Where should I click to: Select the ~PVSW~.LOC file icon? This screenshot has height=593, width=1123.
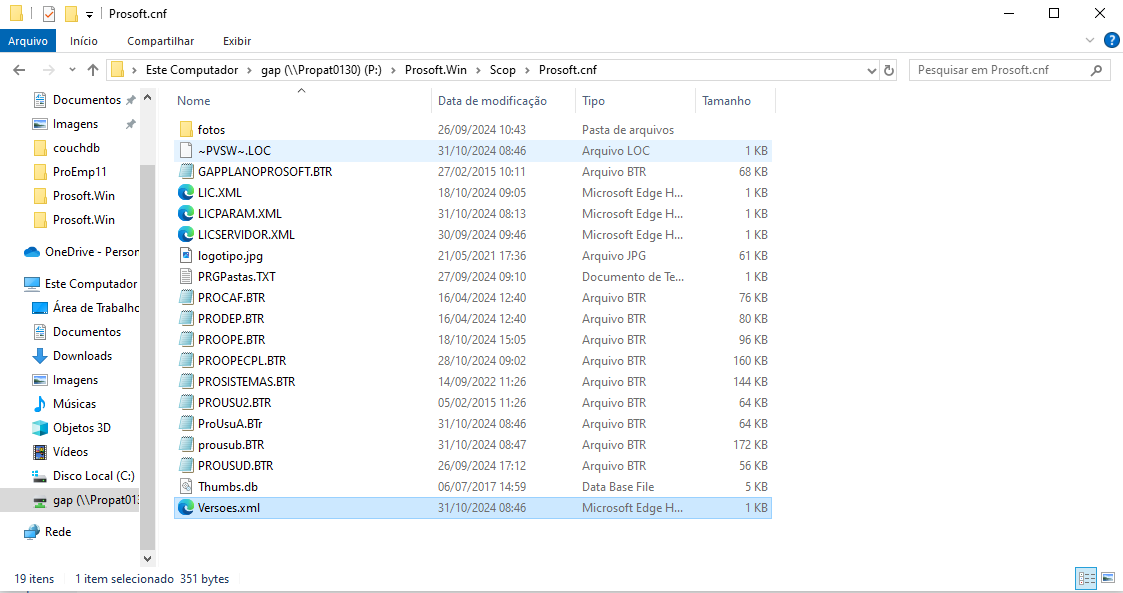(186, 150)
